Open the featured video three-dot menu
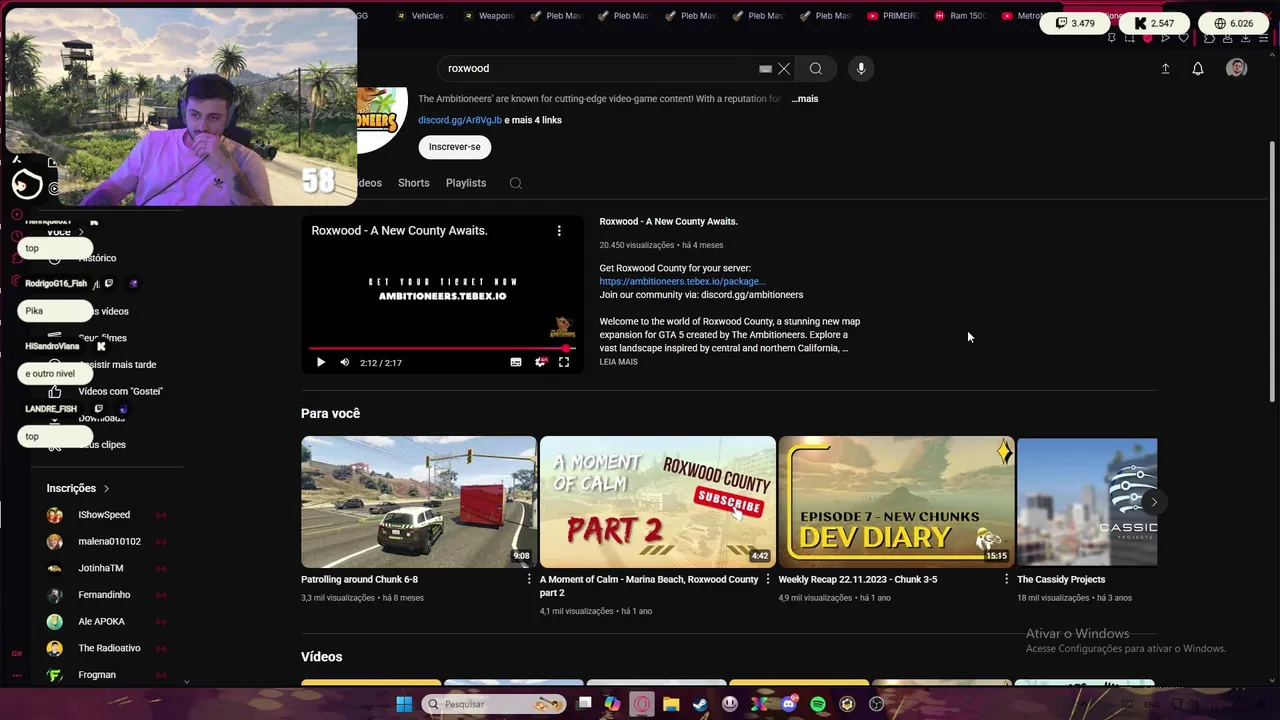1280x720 pixels. [x=559, y=230]
